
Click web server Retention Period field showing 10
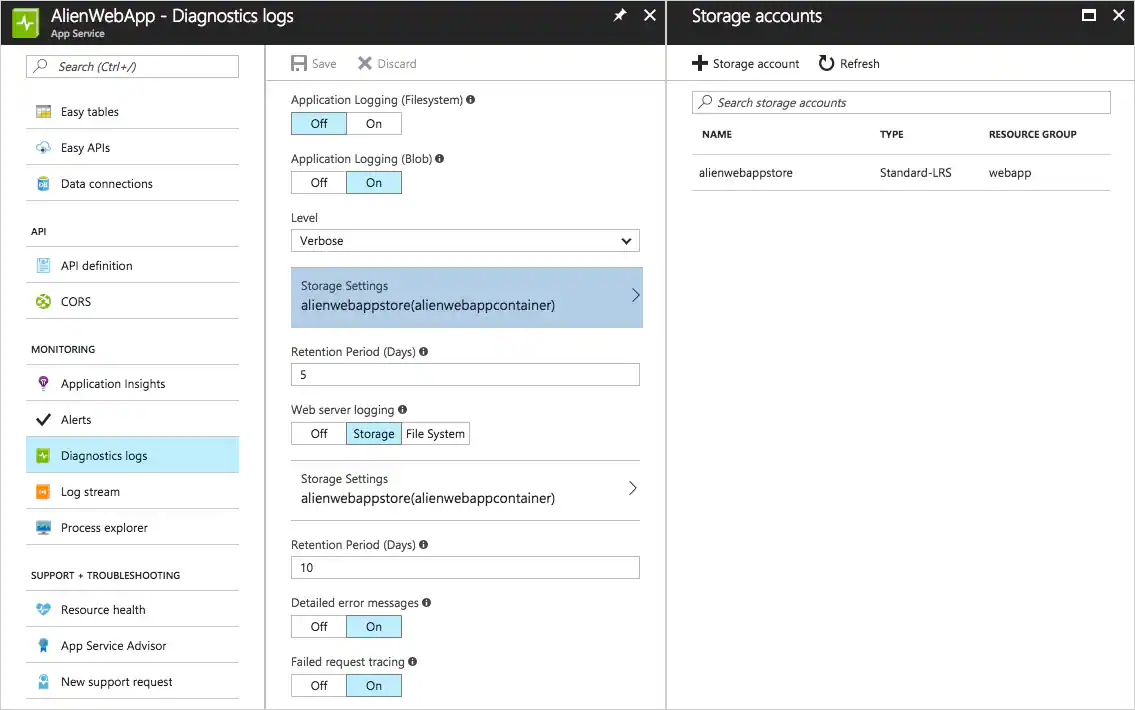coord(465,567)
